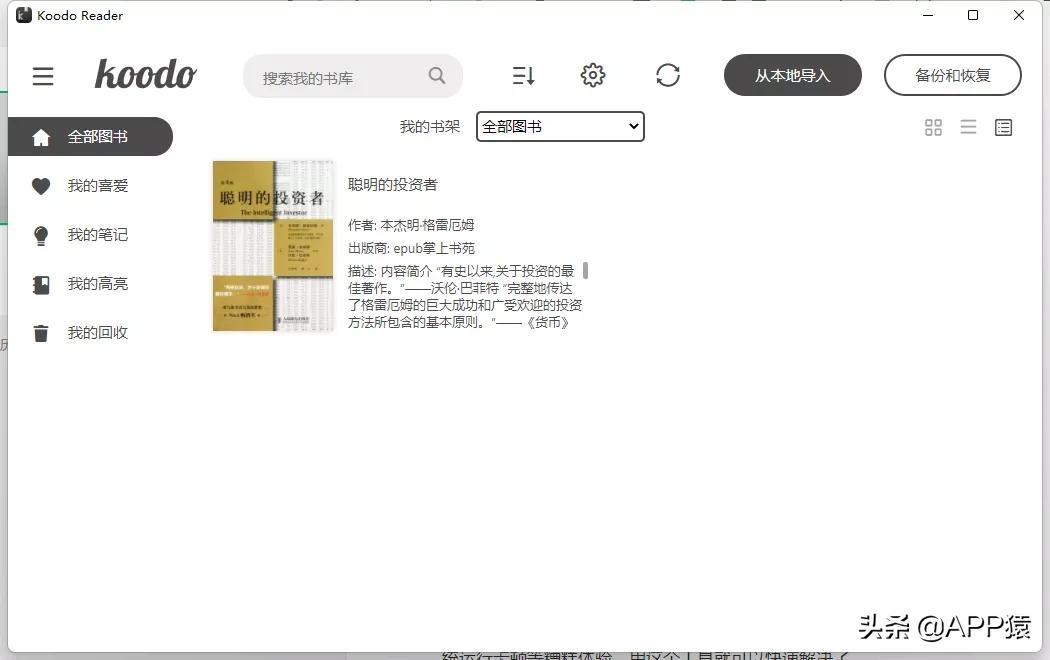Expand the bookshelf filter combo box arrow
The image size is (1050, 660).
(632, 127)
